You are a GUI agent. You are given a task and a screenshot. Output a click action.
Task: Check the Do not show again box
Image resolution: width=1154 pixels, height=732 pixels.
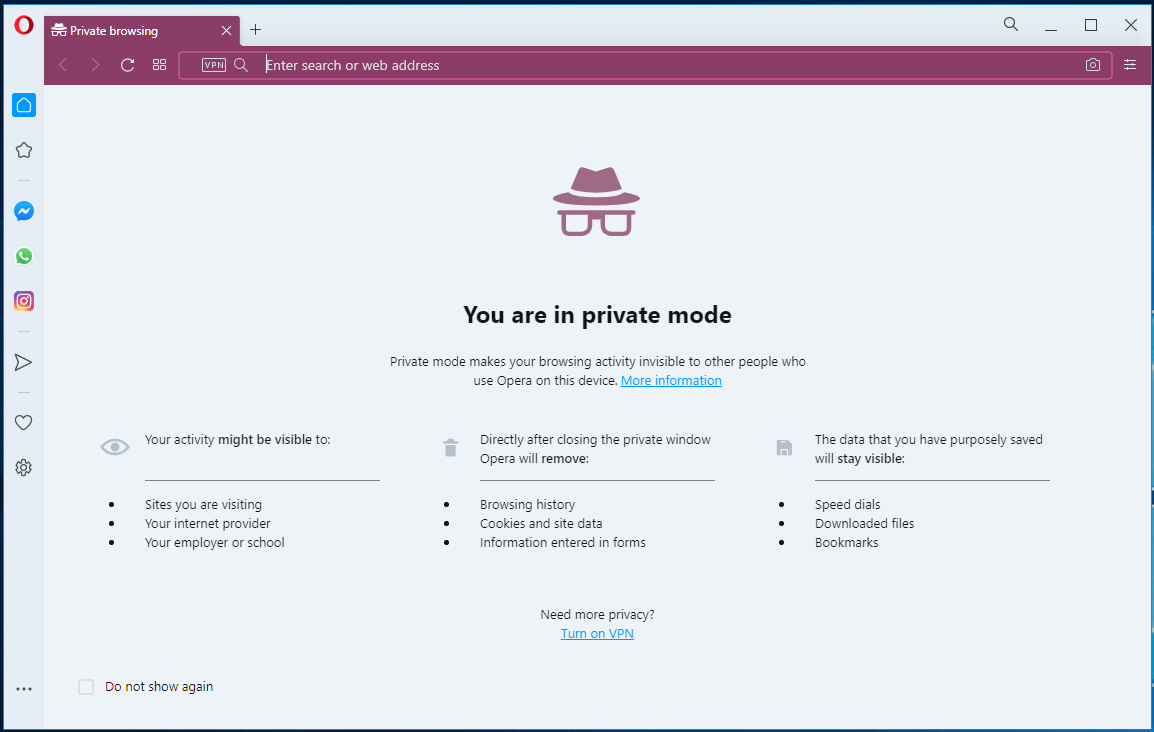(x=86, y=686)
